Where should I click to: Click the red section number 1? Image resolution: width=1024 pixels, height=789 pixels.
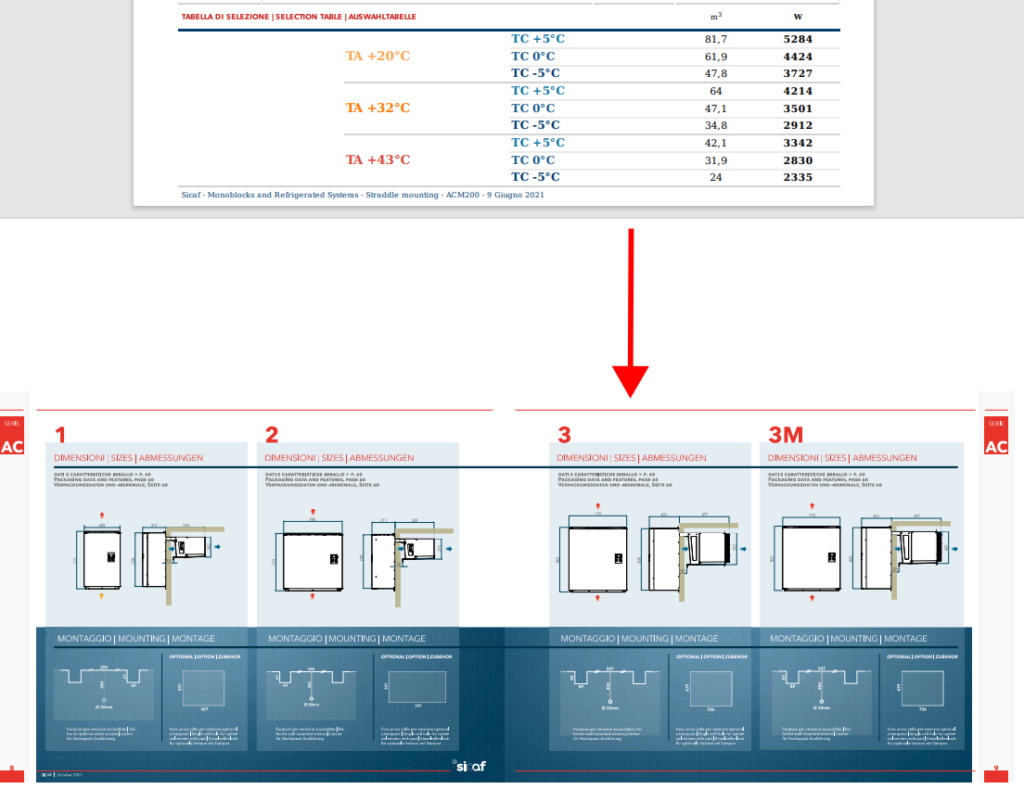61,435
